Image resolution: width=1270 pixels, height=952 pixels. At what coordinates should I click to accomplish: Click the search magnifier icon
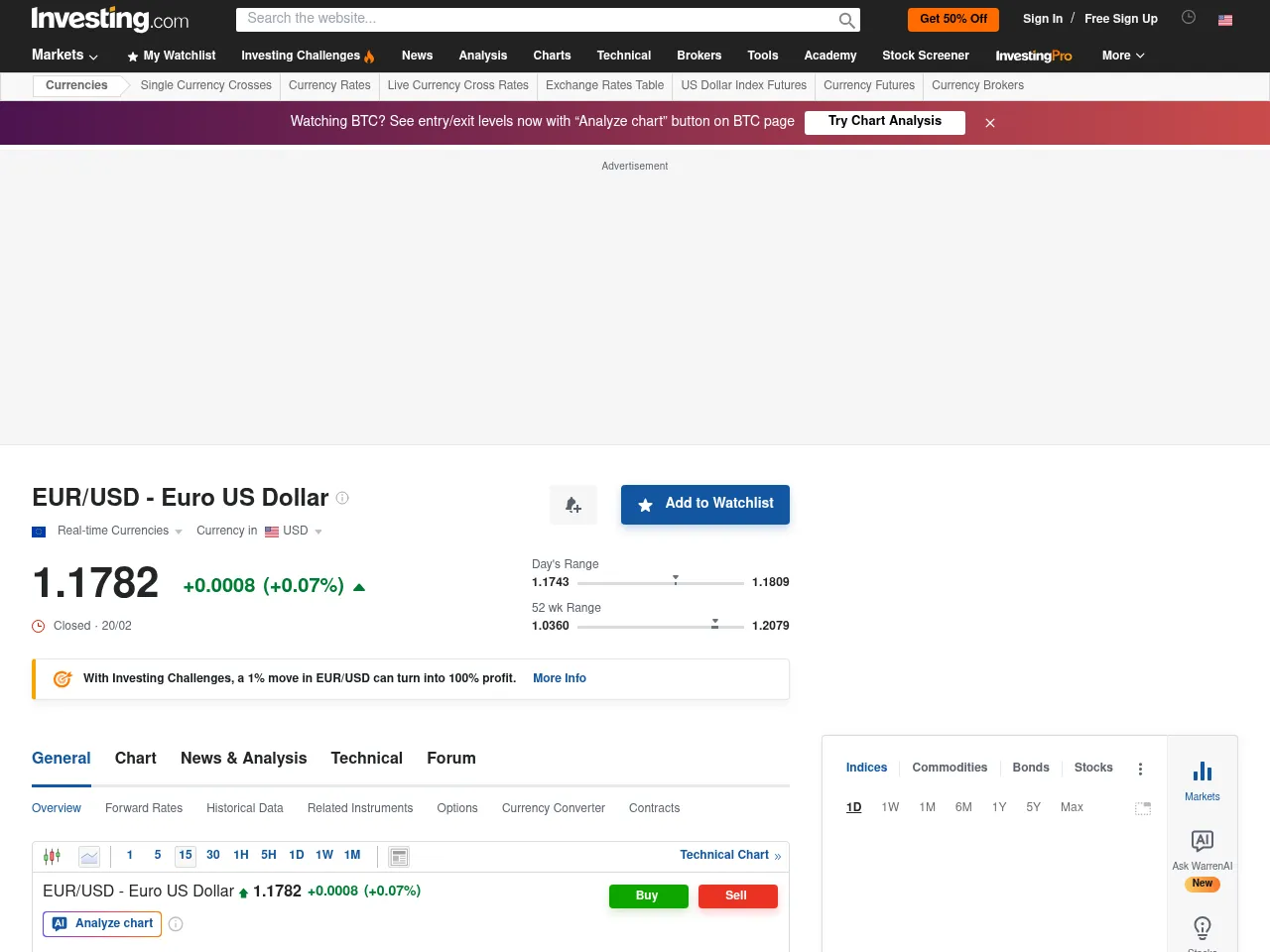pyautogui.click(x=846, y=20)
